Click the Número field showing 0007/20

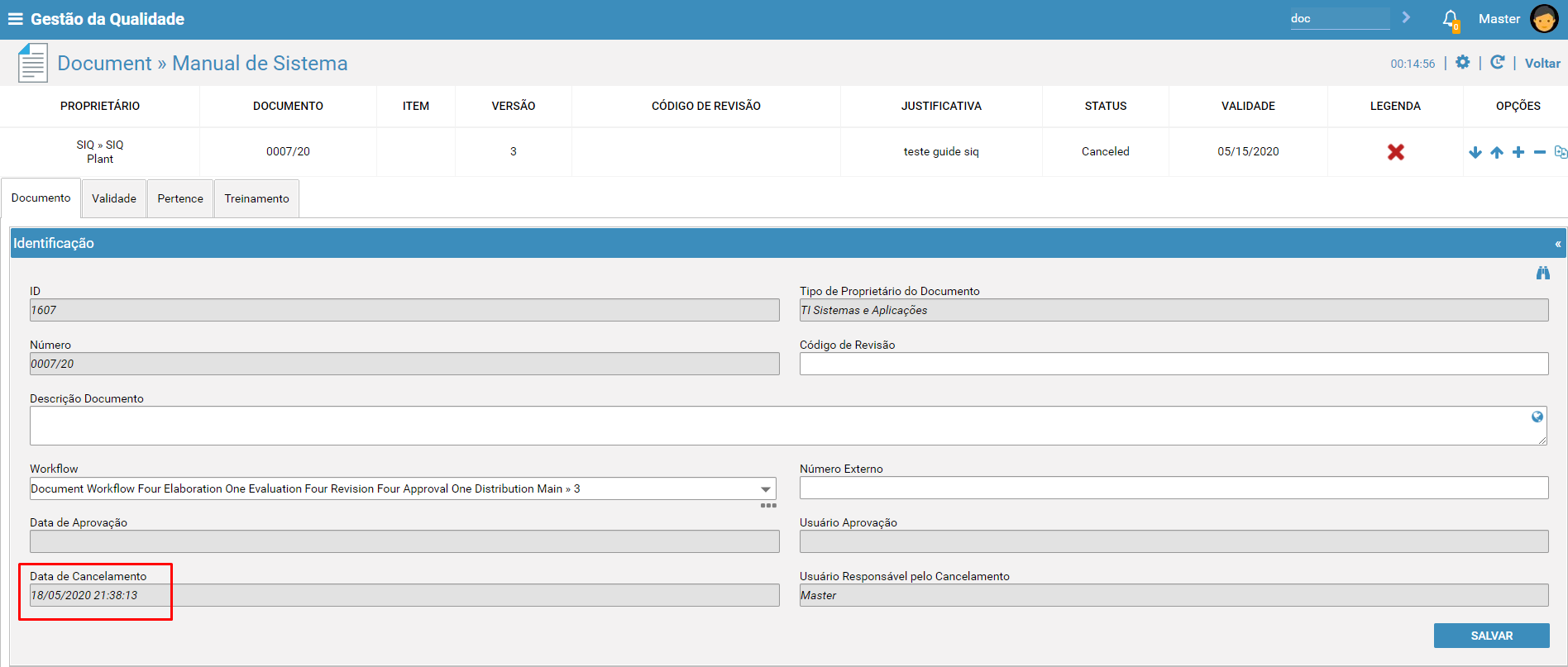click(x=404, y=364)
